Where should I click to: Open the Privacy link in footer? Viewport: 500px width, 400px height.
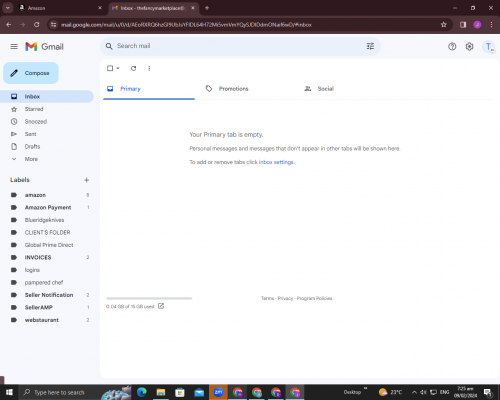tap(285, 298)
